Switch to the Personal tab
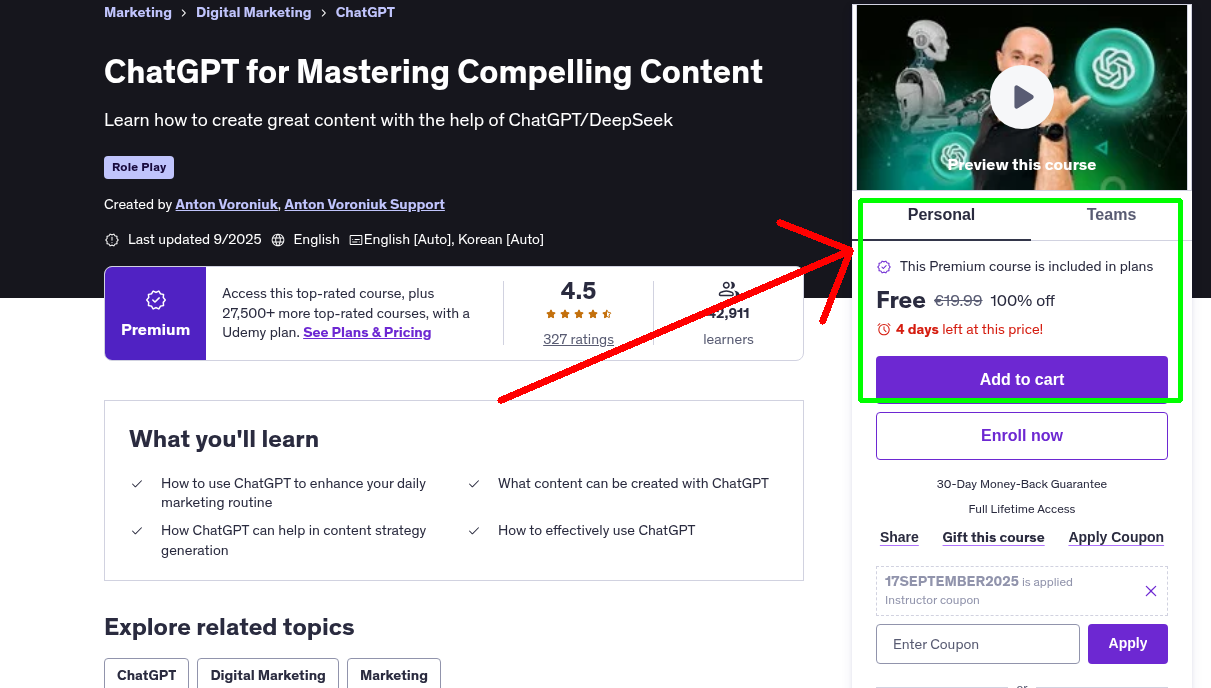This screenshot has width=1211, height=688. coord(941,215)
